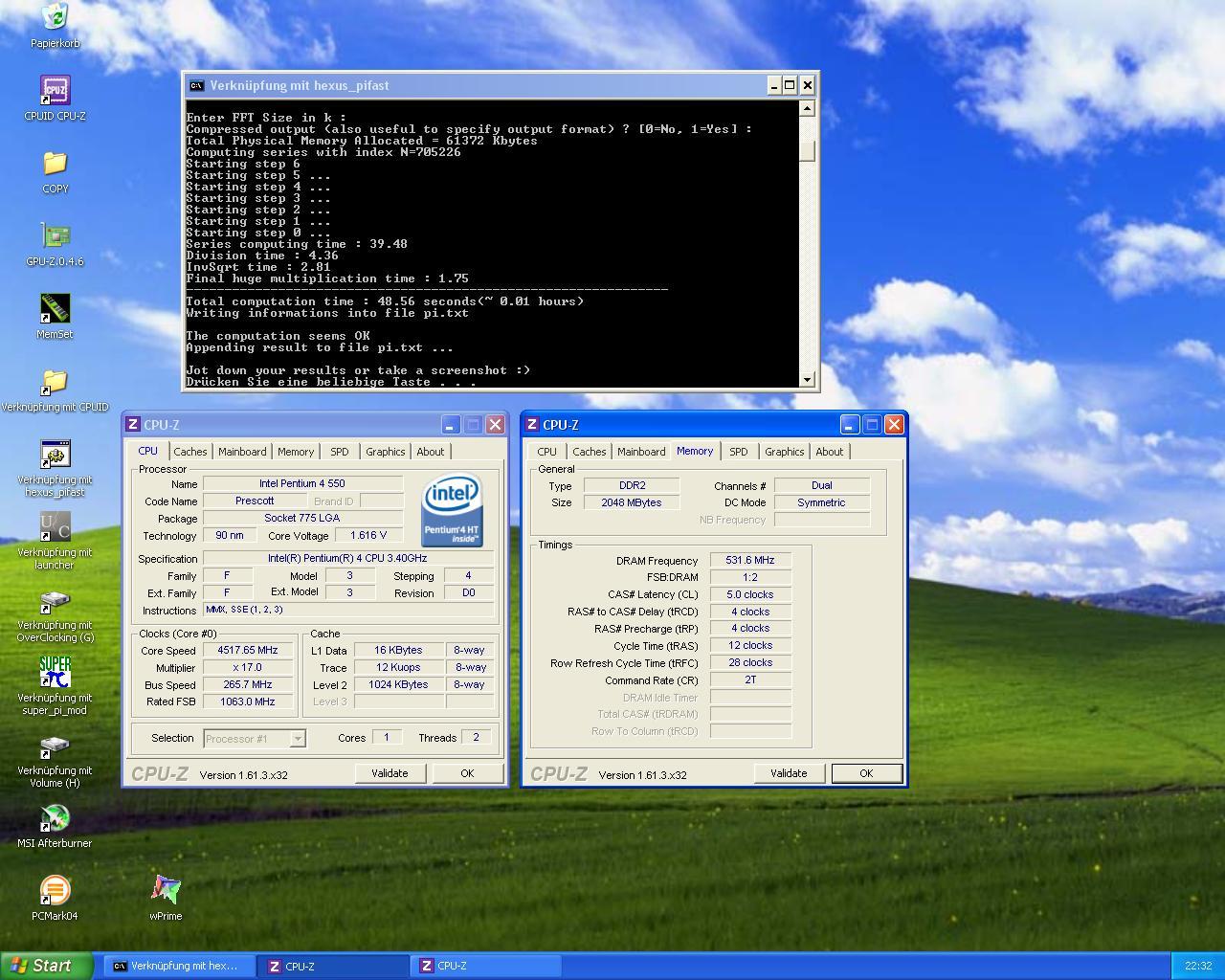Screen dimensions: 1225x980
Task: Click Validate in the right CPU-Z window
Action: pyautogui.click(x=789, y=773)
